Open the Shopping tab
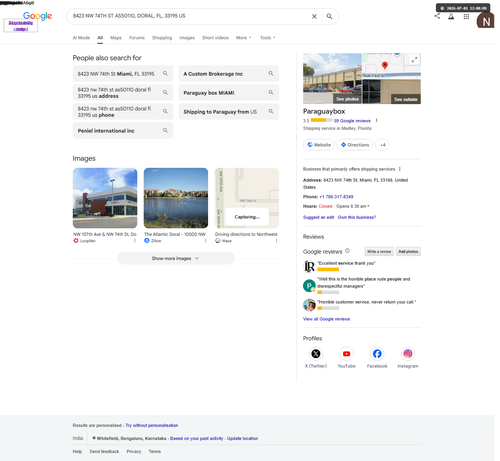The image size is (500, 461). (x=162, y=38)
